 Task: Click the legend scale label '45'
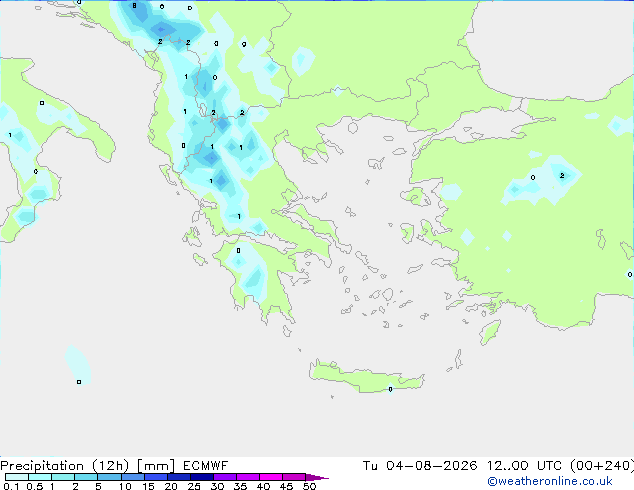(286, 486)
